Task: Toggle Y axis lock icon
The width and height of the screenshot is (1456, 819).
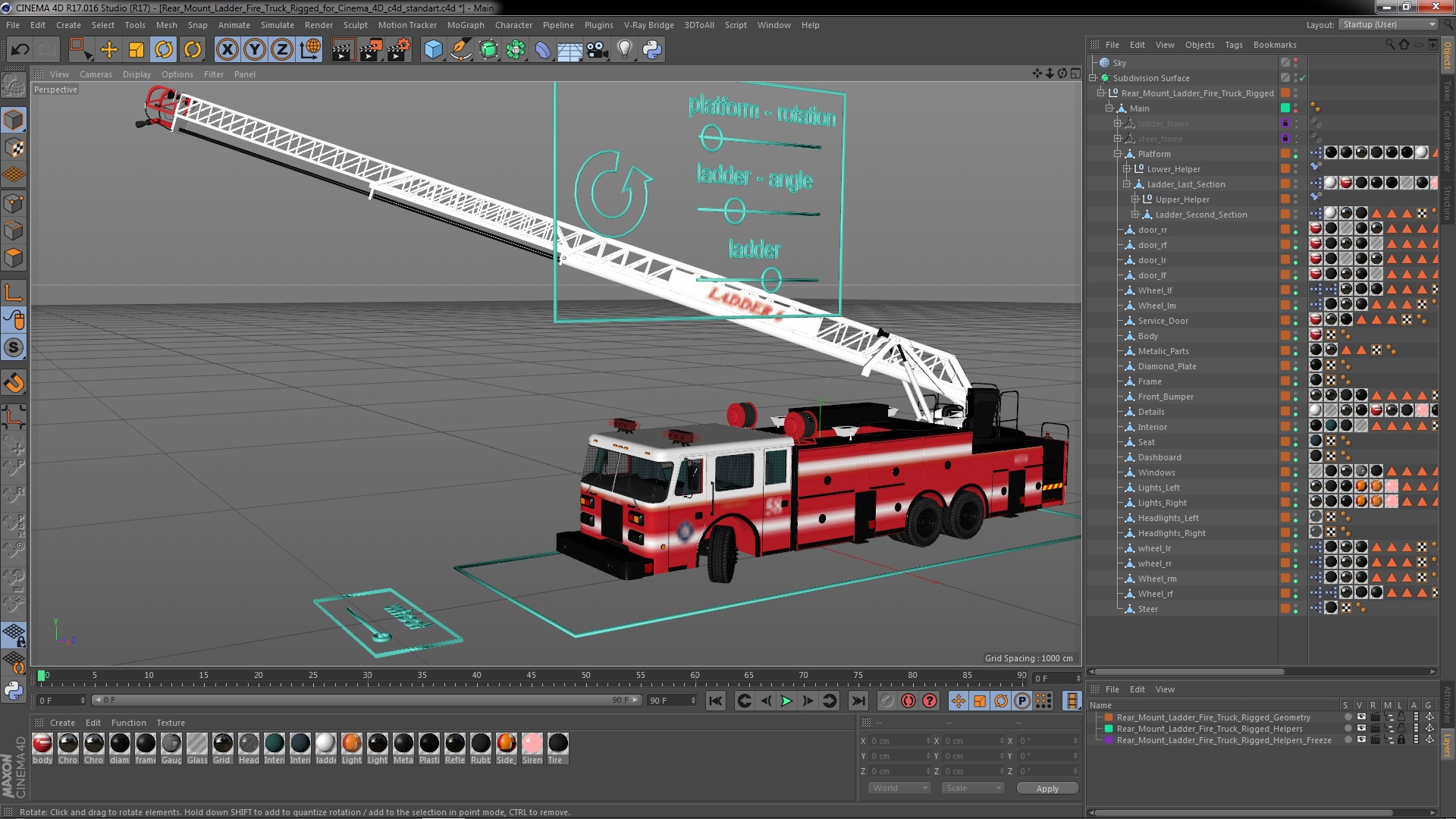Action: point(255,50)
